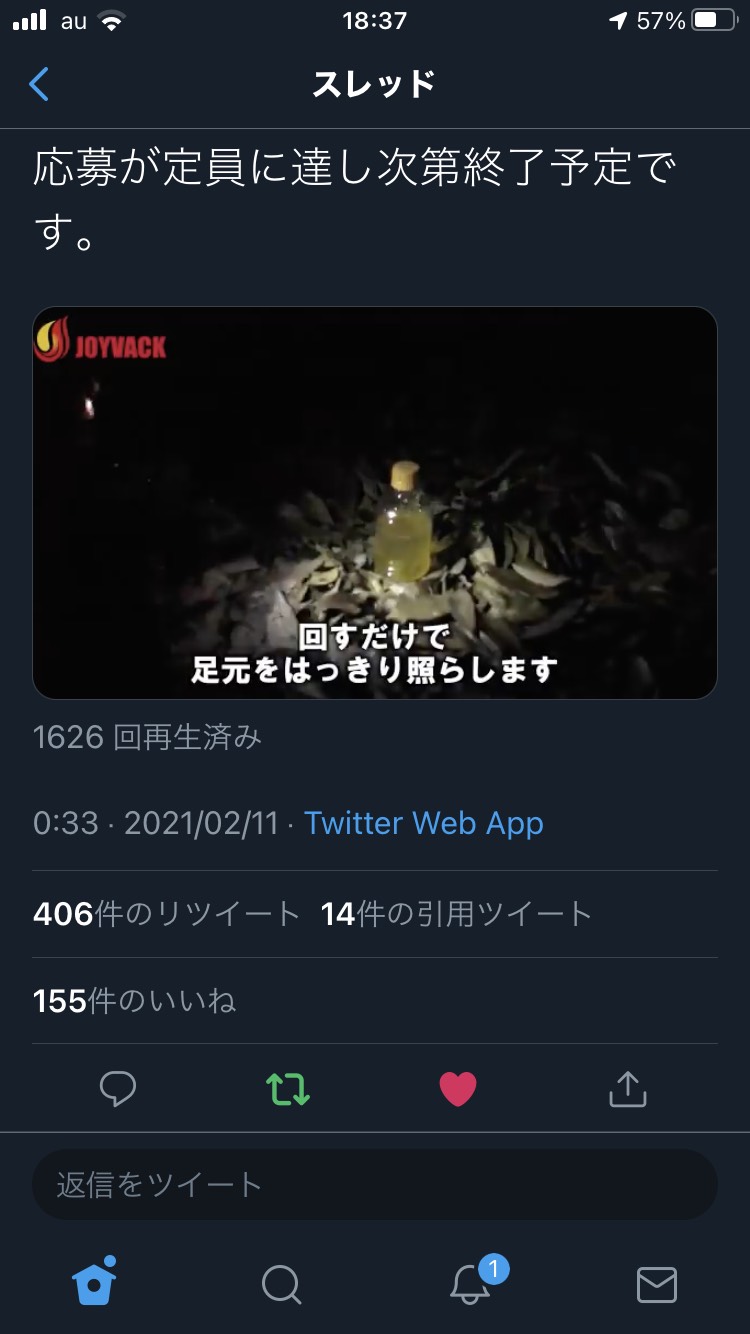
Task: Unlike via the red heart icon
Action: pos(458,1089)
